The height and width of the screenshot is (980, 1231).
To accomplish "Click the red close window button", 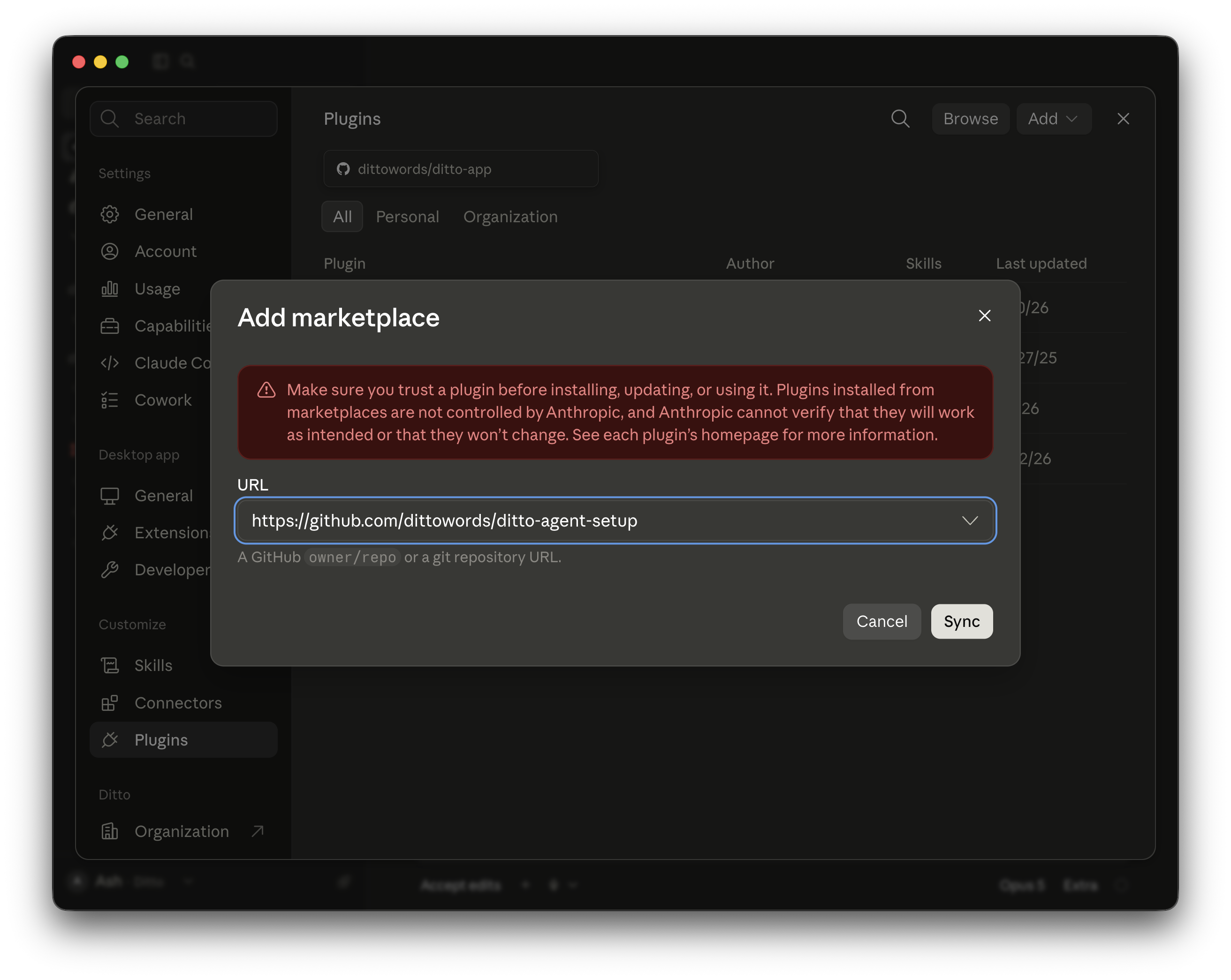I will point(79,61).
